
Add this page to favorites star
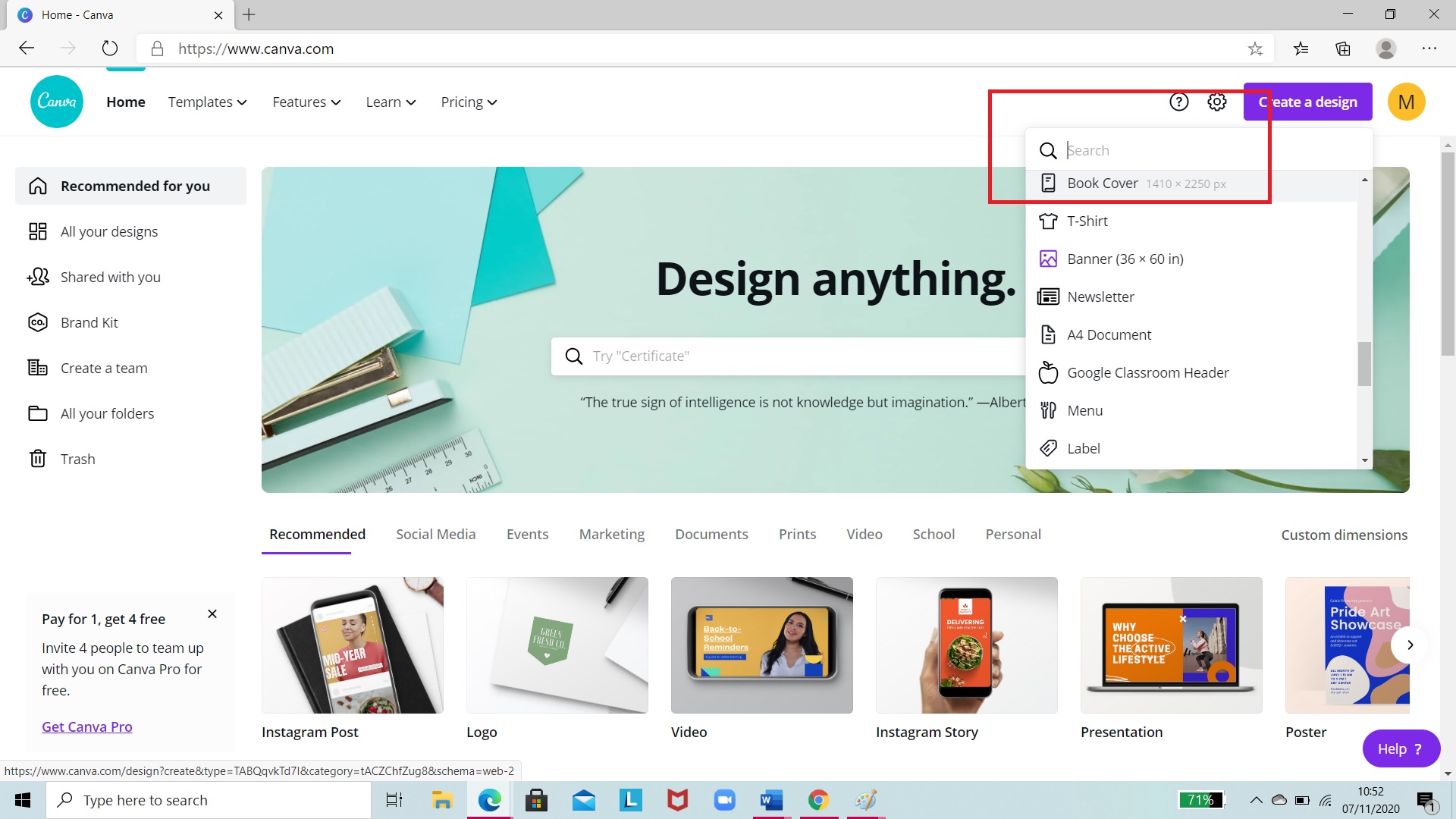click(1255, 49)
